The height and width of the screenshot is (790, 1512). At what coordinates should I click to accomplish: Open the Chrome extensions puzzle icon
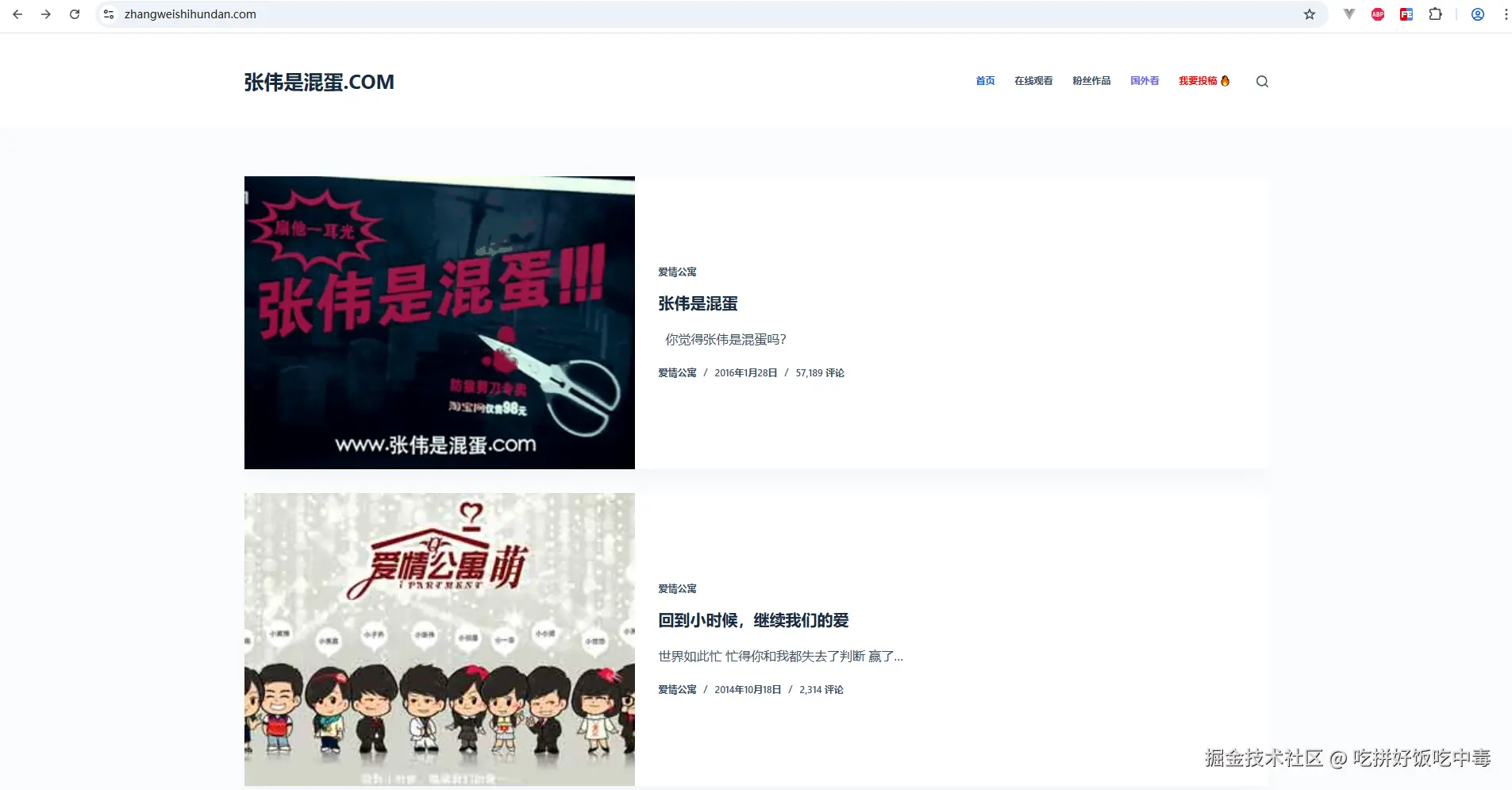tap(1435, 13)
